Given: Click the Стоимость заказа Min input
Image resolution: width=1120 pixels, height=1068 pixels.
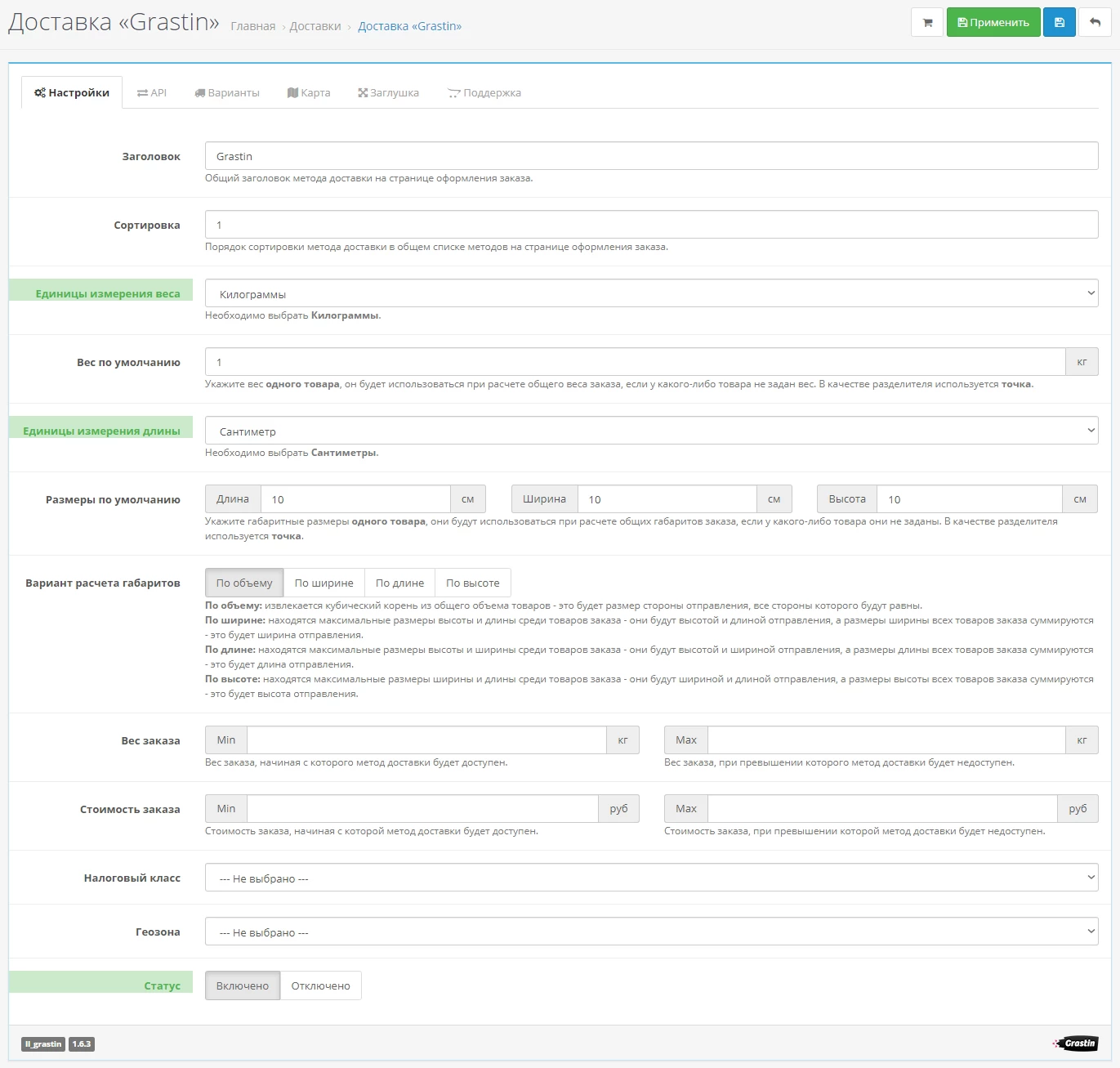Looking at the screenshot, I should tap(423, 808).
